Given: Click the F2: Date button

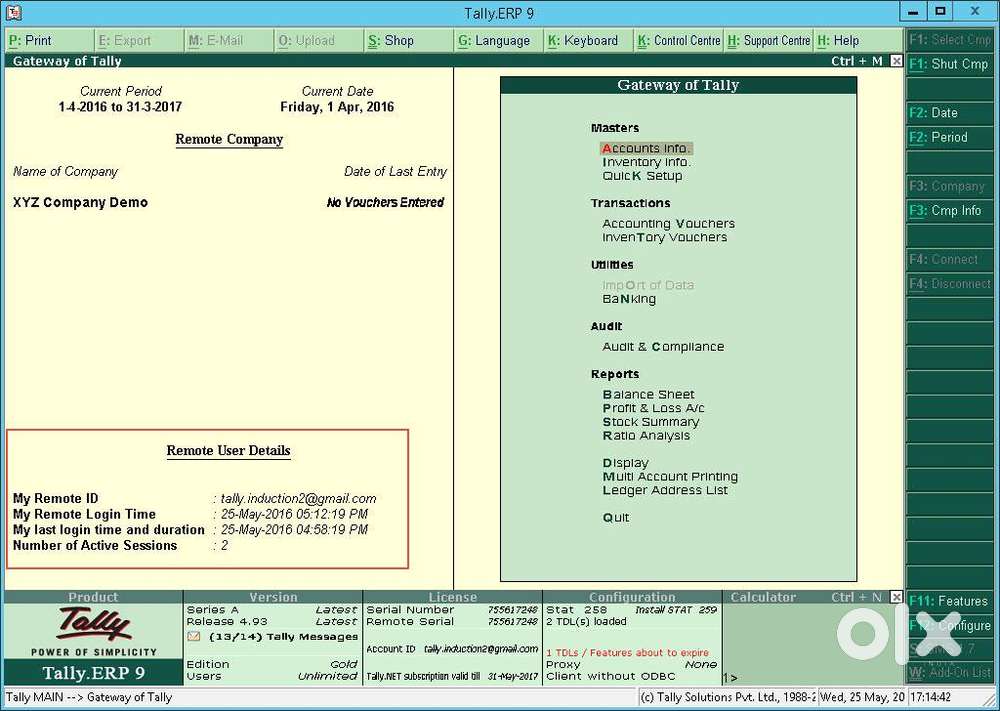Looking at the screenshot, I should point(950,113).
